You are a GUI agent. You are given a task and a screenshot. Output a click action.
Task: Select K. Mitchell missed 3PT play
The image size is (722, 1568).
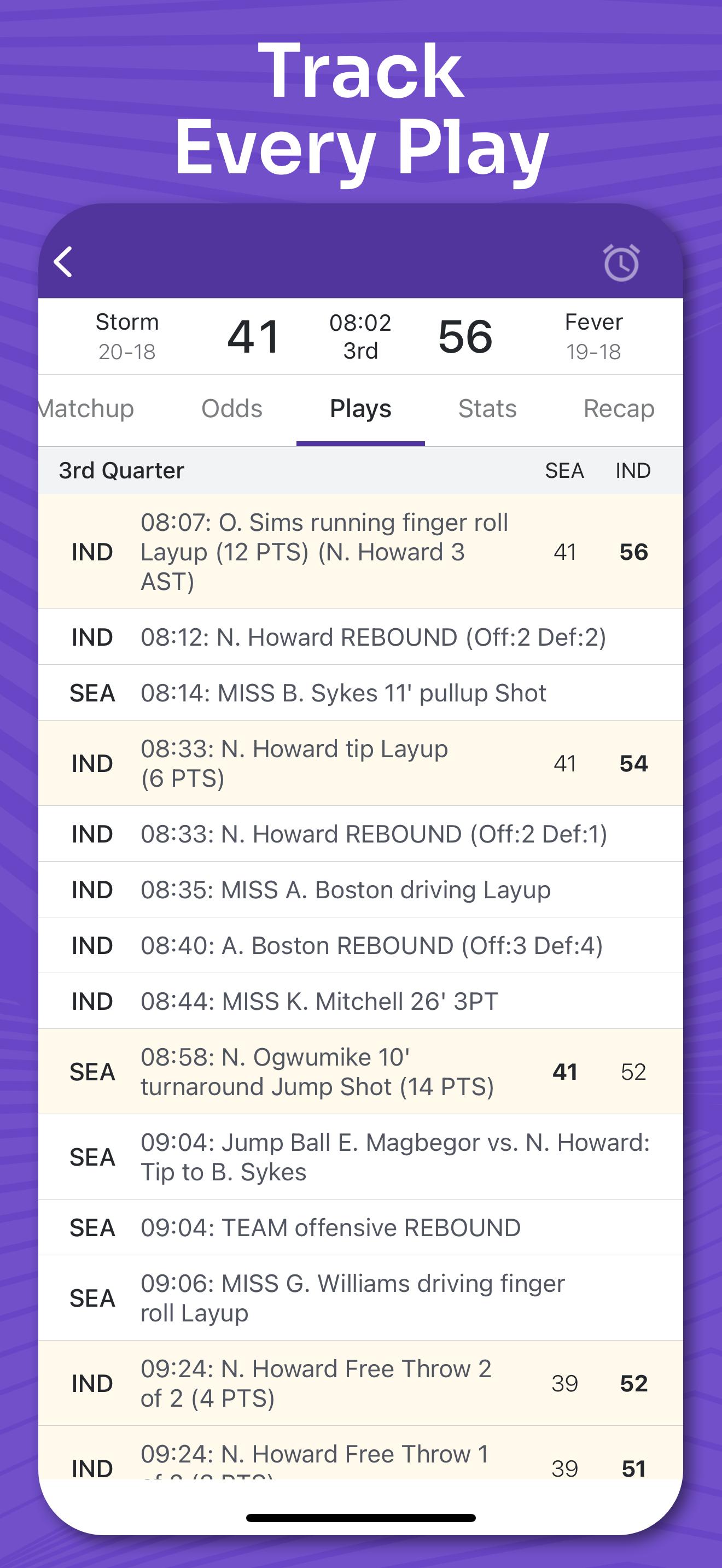coord(319,1001)
